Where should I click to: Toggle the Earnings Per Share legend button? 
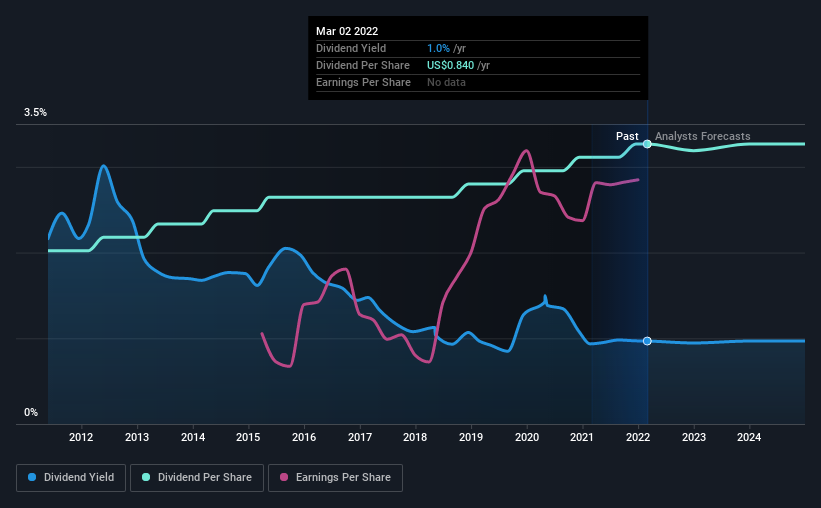[335, 478]
